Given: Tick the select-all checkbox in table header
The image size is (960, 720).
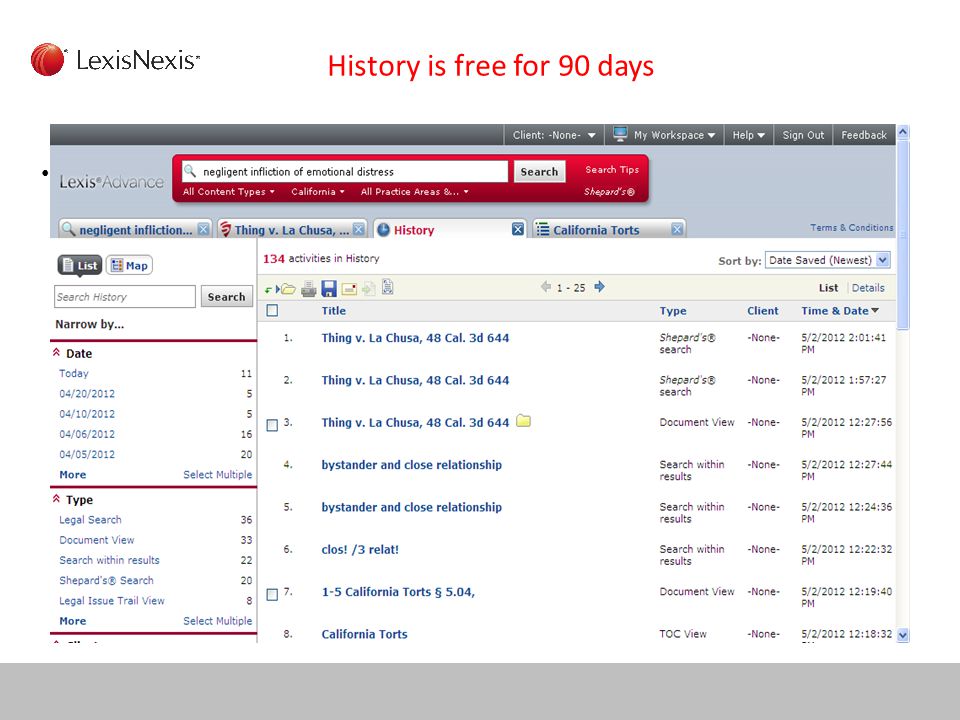Looking at the screenshot, I should tap(272, 310).
